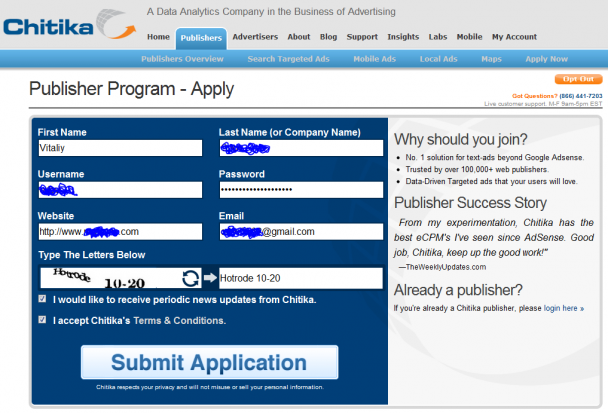Open the Publishers tab
This screenshot has height=413, width=608.
[201, 38]
